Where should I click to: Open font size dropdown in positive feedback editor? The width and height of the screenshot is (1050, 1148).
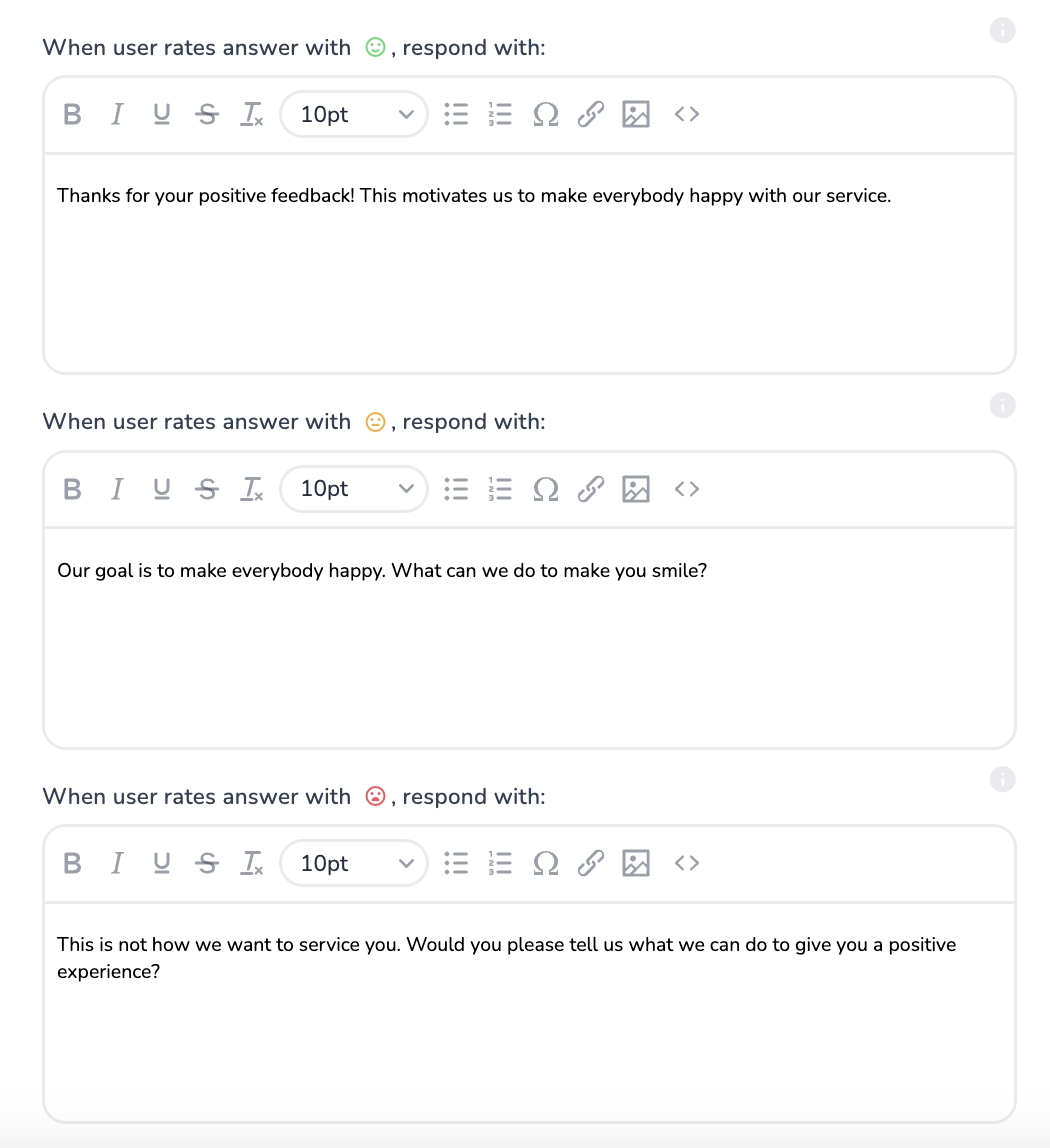pyautogui.click(x=354, y=115)
